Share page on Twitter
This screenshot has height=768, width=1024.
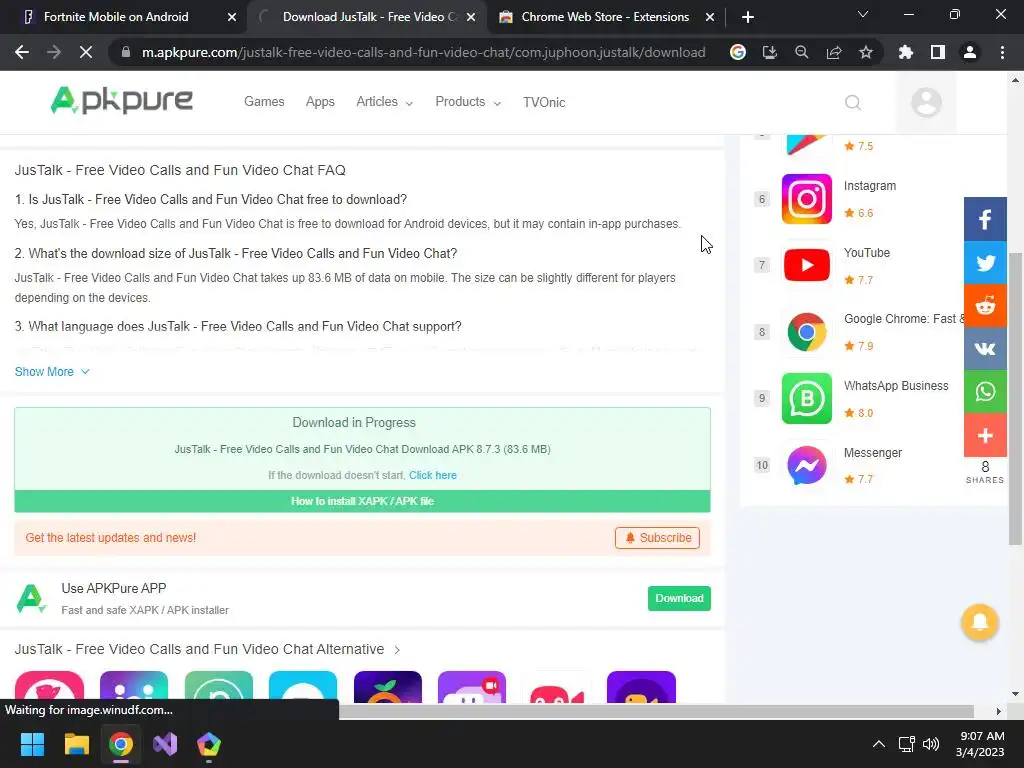click(985, 263)
